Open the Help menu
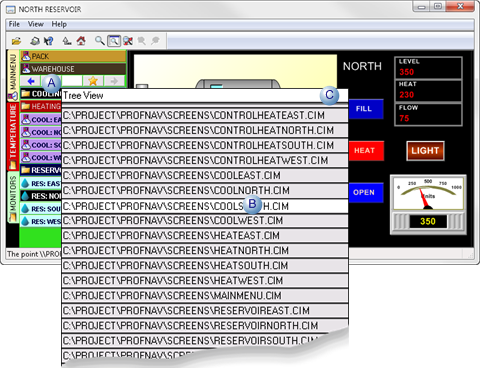The height and width of the screenshot is (368, 480). click(x=59, y=24)
